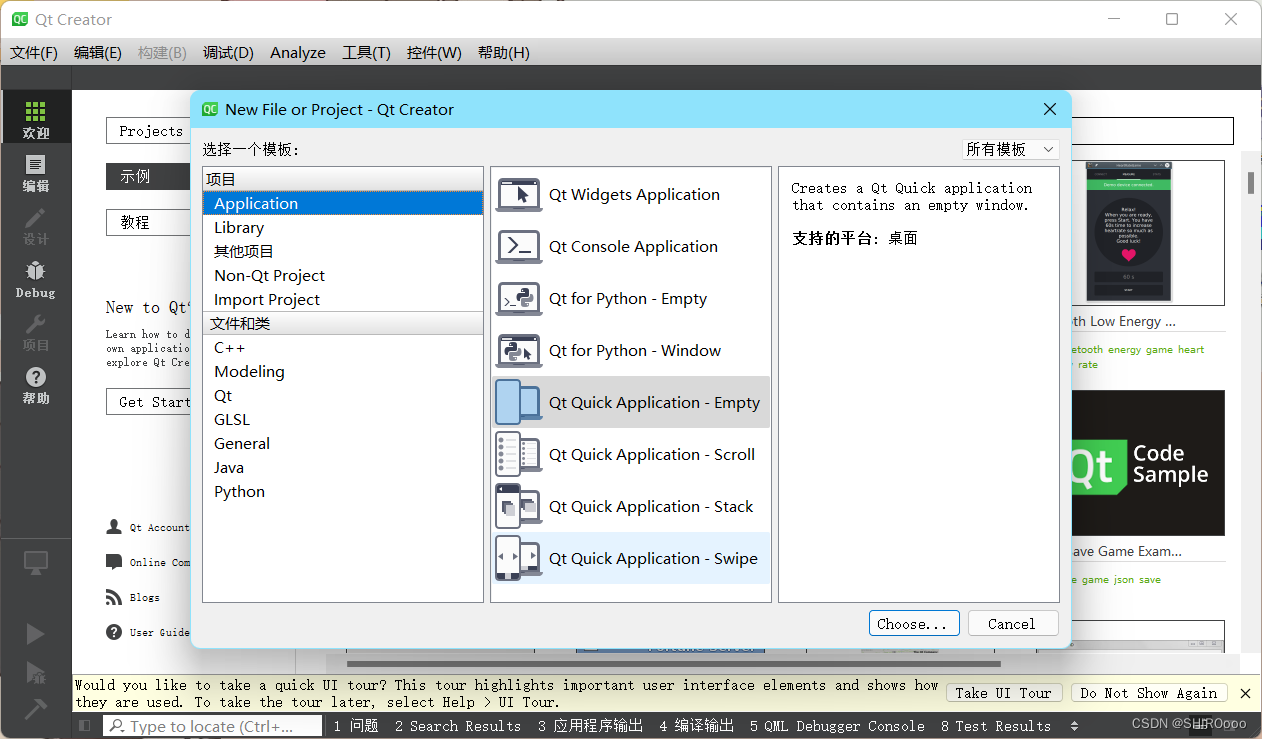Click the Qt Quick Application - Swipe icon
Screen dimensions: 1262x739
click(x=519, y=558)
